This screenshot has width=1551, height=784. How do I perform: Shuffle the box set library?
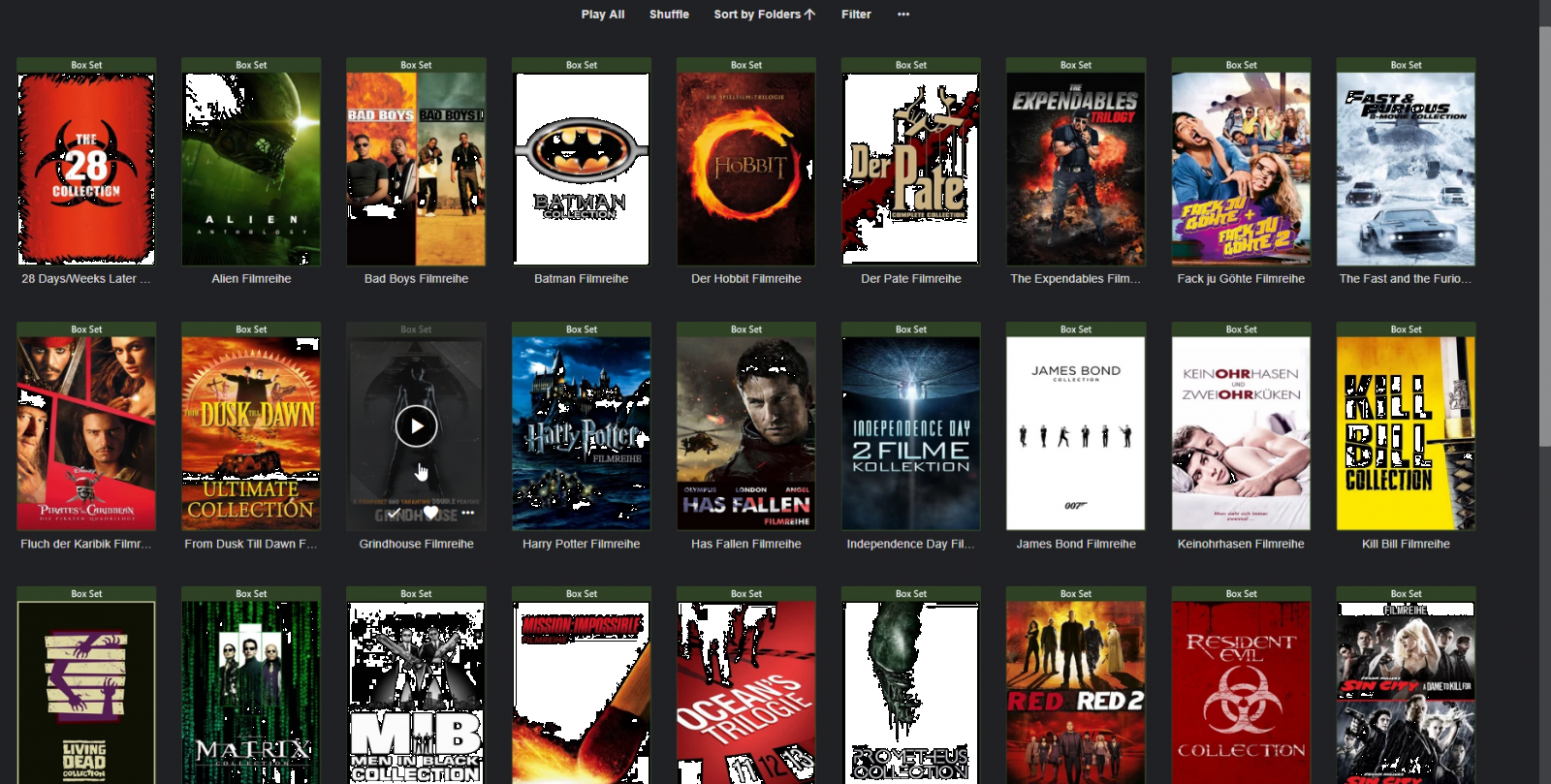[x=669, y=15]
